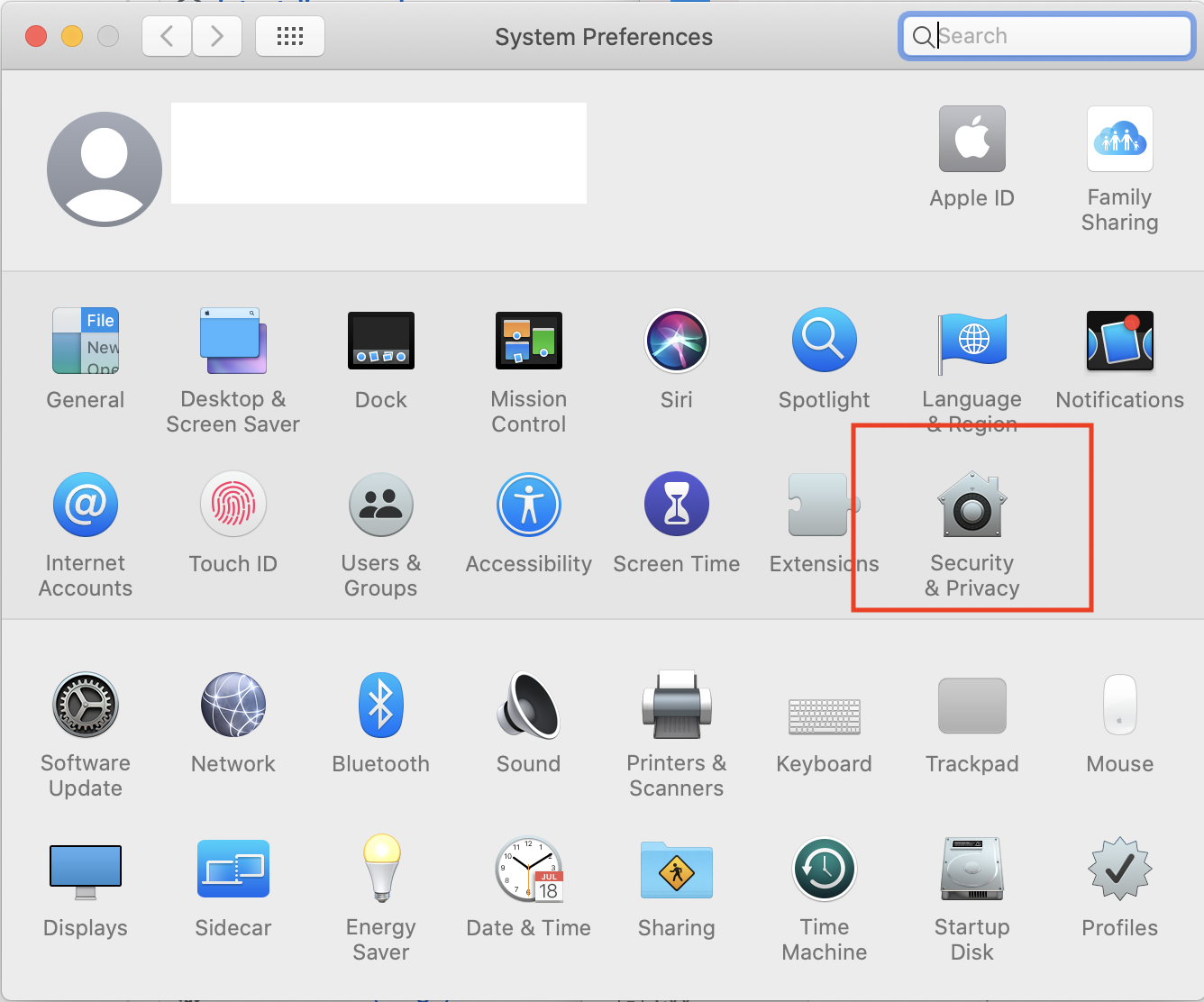Open Internet Accounts pane

click(x=86, y=505)
